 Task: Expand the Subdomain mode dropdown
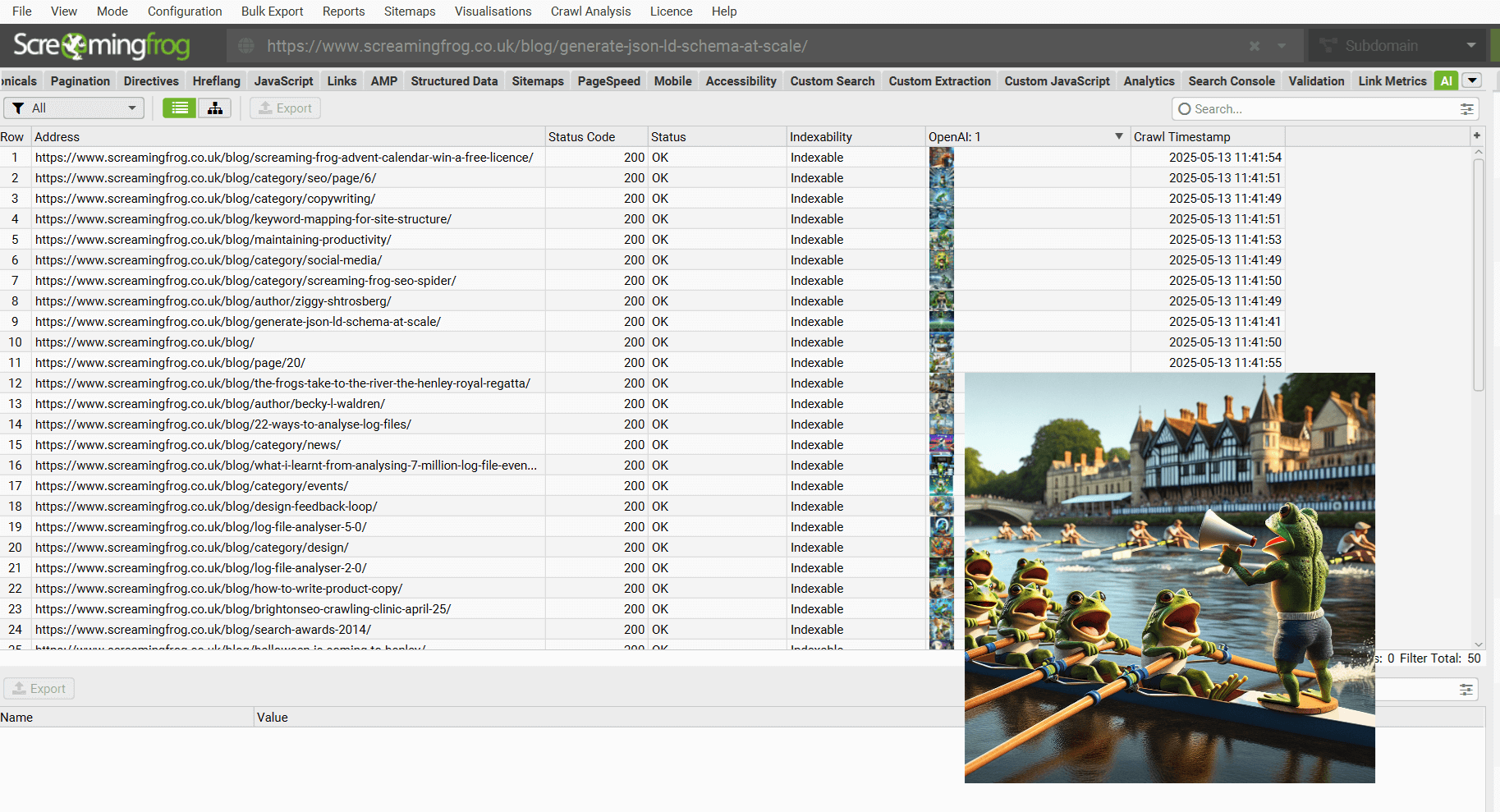(1470, 46)
